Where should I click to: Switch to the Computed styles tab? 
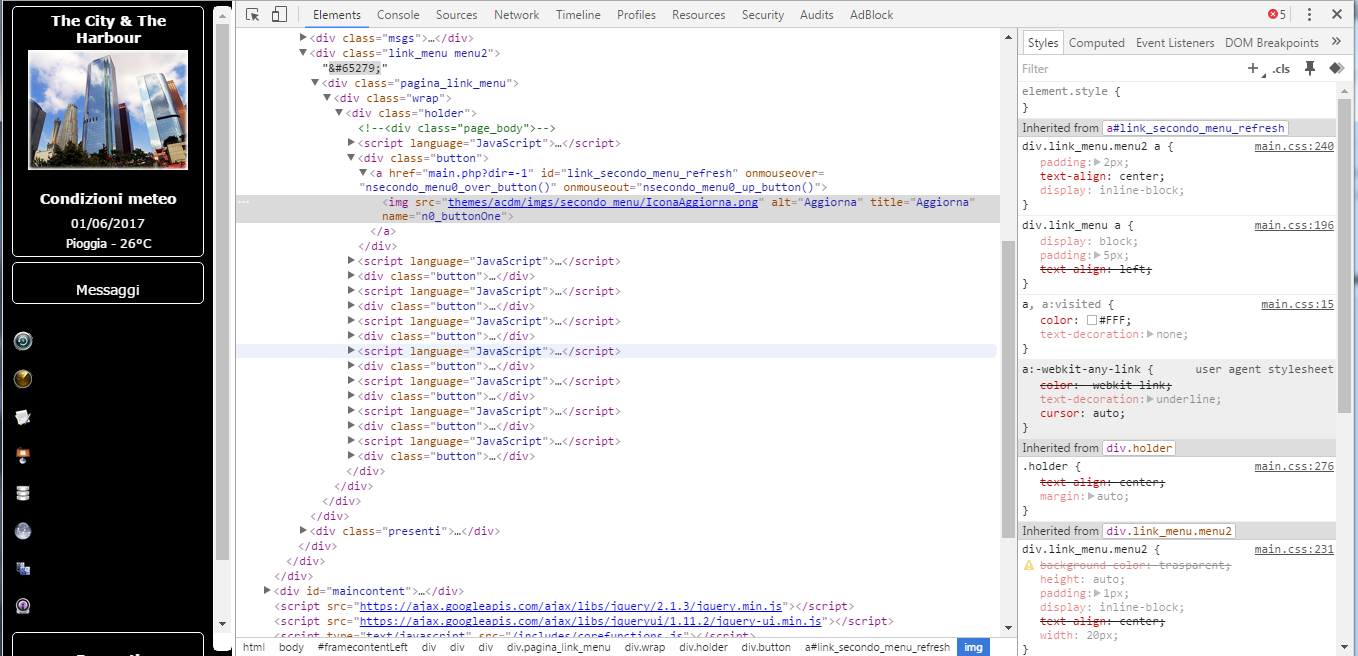1097,42
